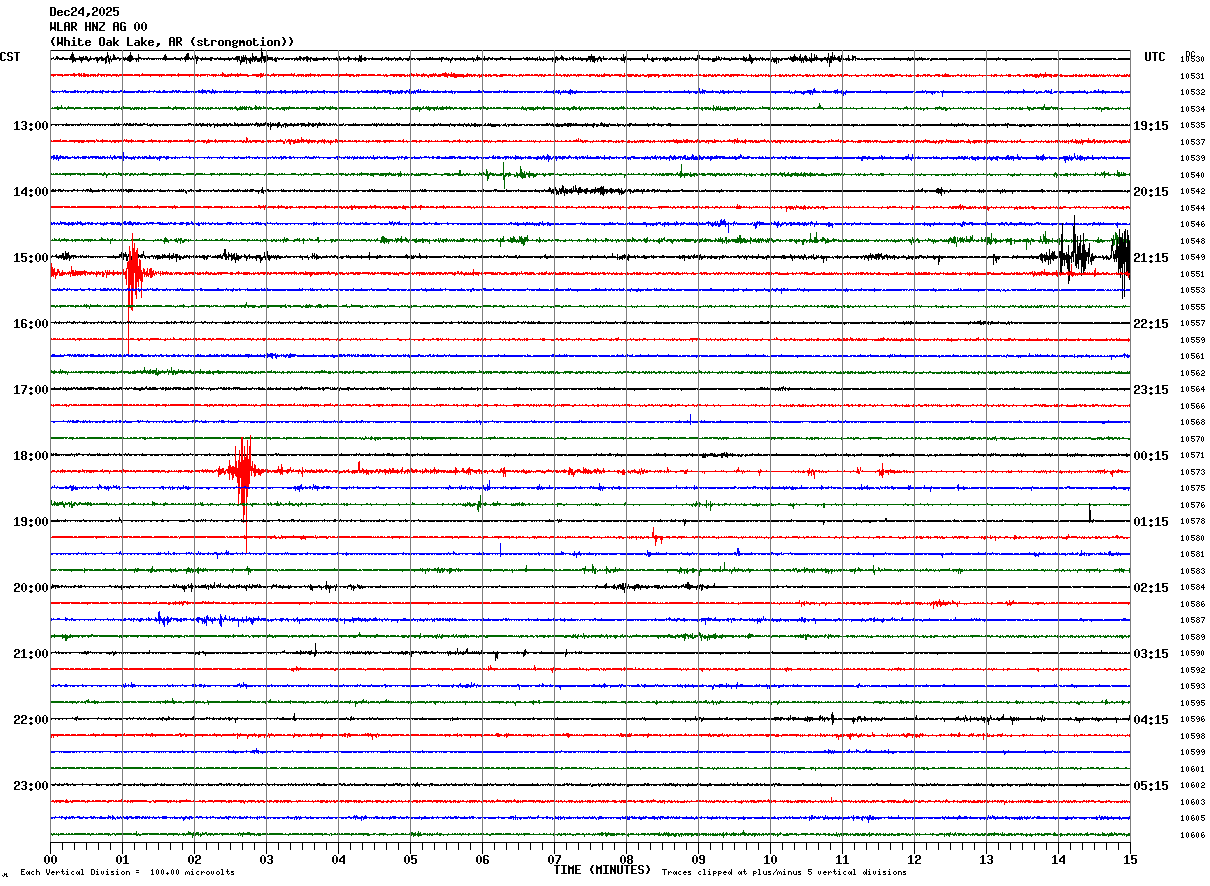Viewport: 1210px width, 886px height.
Task: Click the black high-amplitude burst near minute 14
Action: pos(1075,251)
